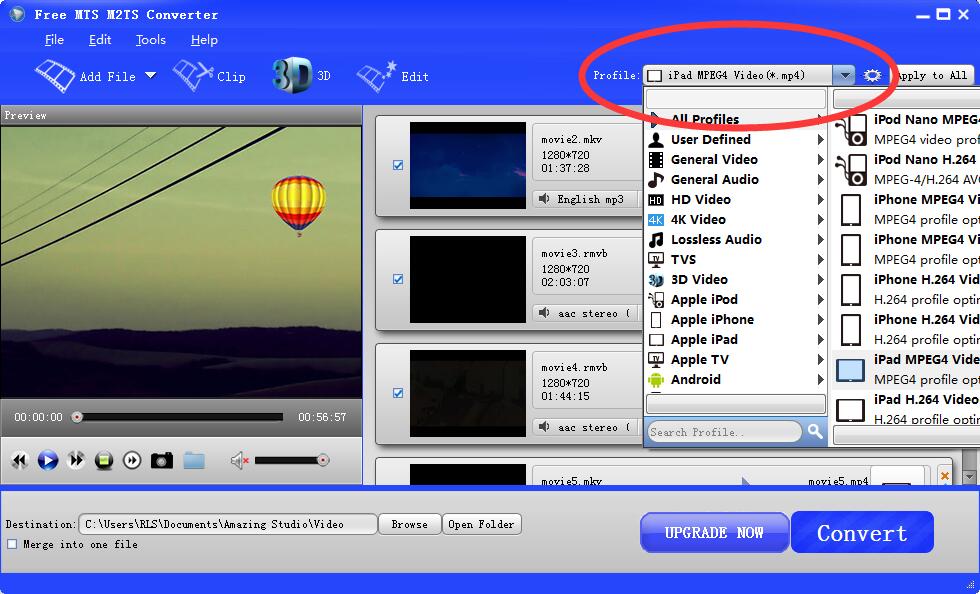
Task: Select the Apple iPad category
Action: pos(736,340)
